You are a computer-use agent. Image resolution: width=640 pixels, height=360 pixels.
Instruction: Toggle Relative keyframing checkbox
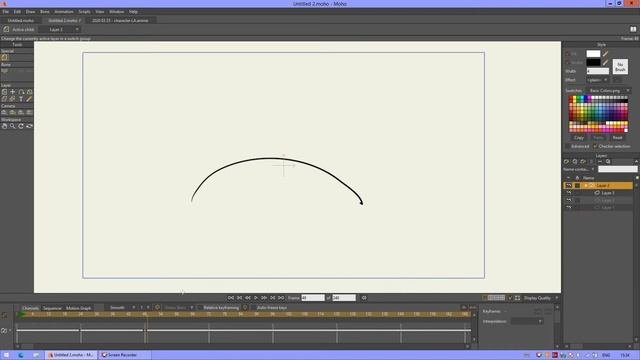pos(200,308)
